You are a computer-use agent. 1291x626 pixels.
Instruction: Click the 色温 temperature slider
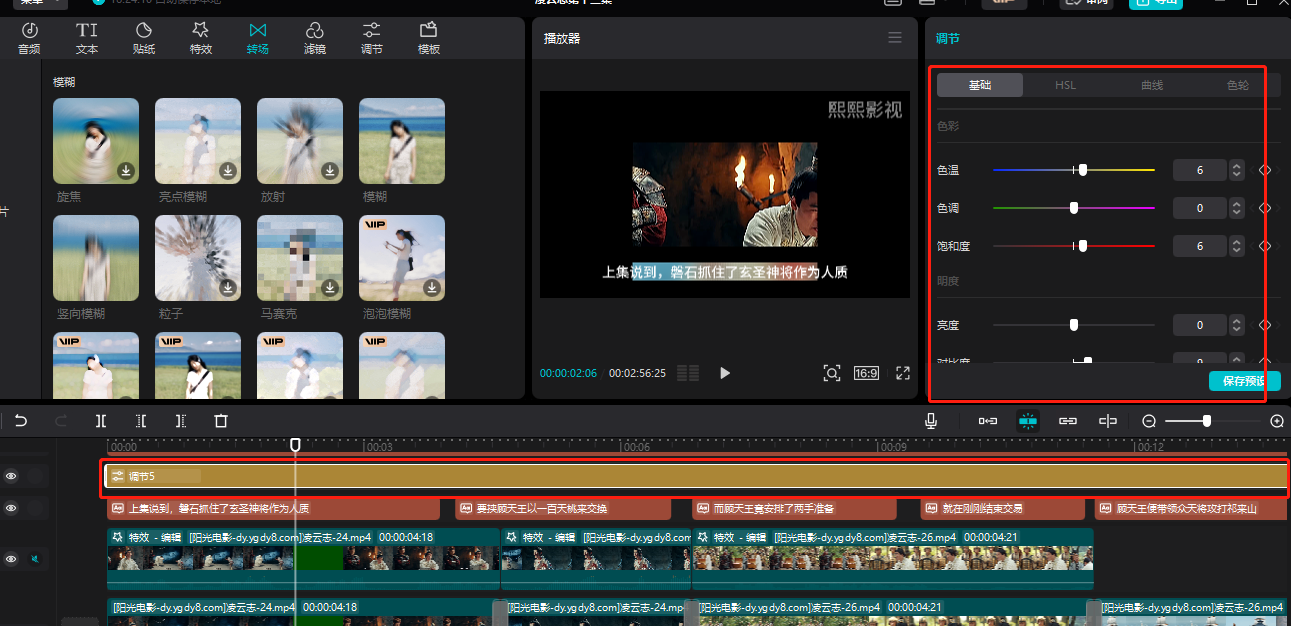pyautogui.click(x=1074, y=170)
